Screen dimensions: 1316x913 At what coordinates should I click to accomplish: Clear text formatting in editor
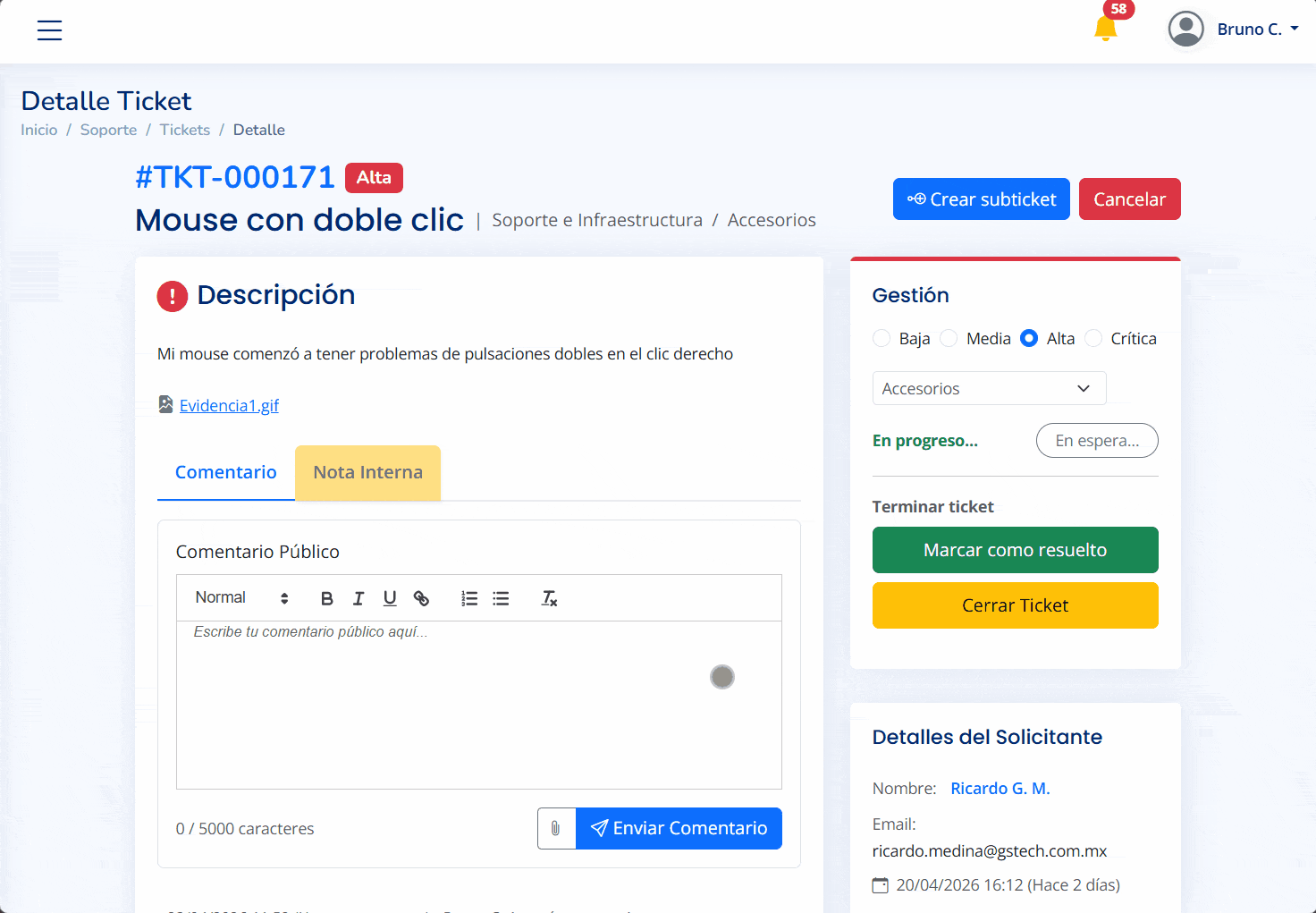pos(549,598)
